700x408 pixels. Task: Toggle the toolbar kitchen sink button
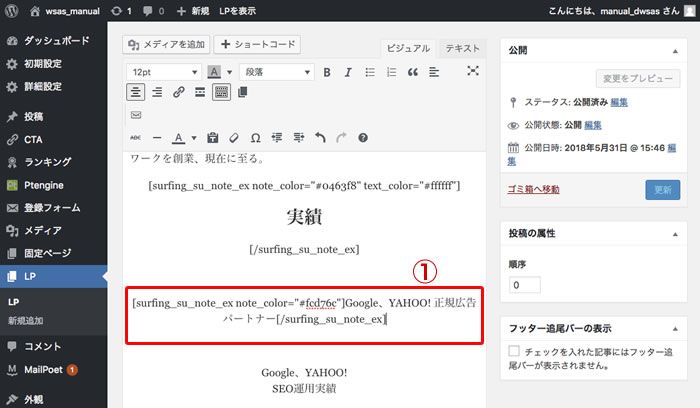pos(221,92)
